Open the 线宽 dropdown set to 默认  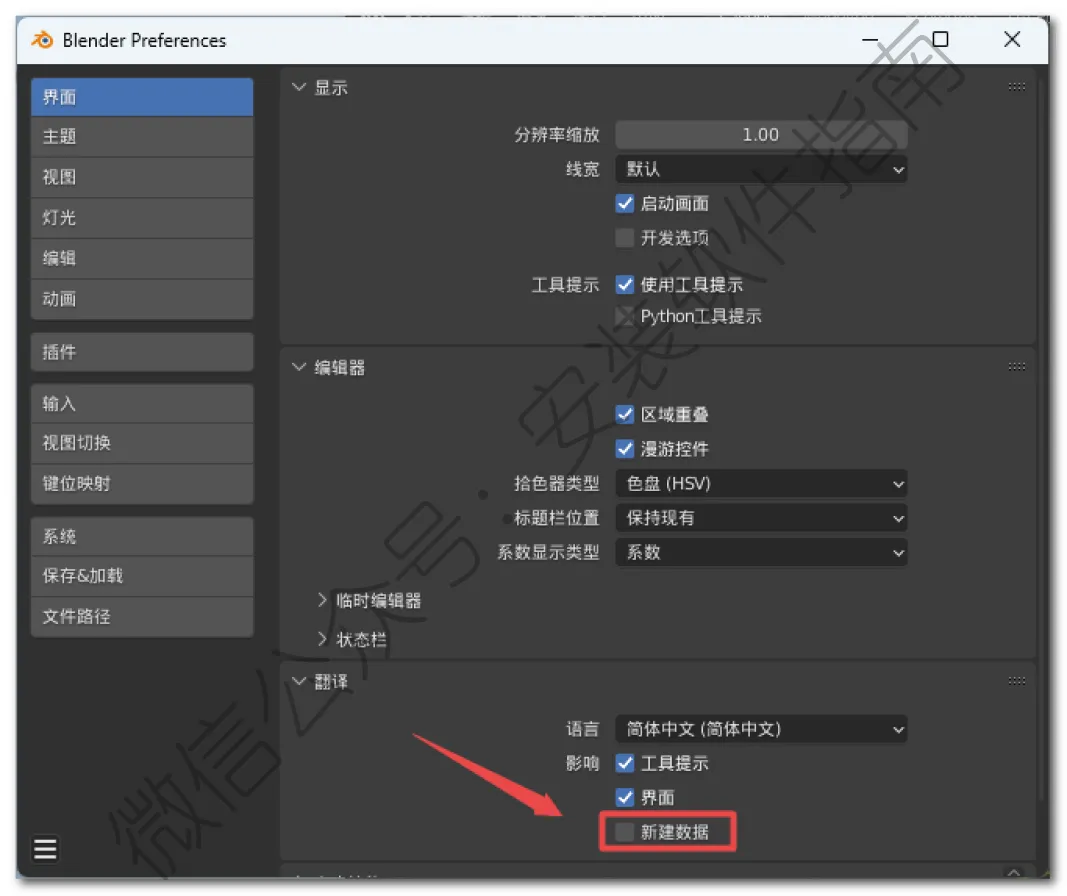(761, 169)
